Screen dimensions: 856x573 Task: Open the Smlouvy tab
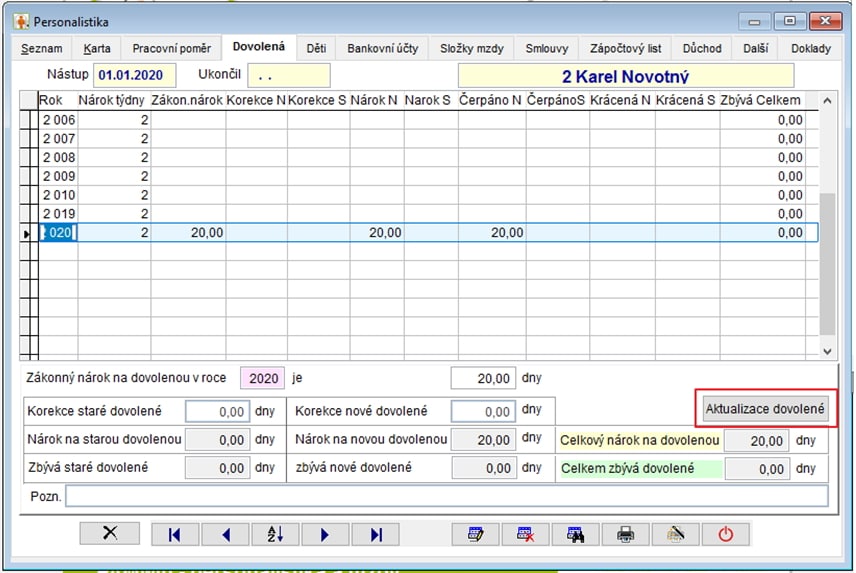tap(546, 49)
